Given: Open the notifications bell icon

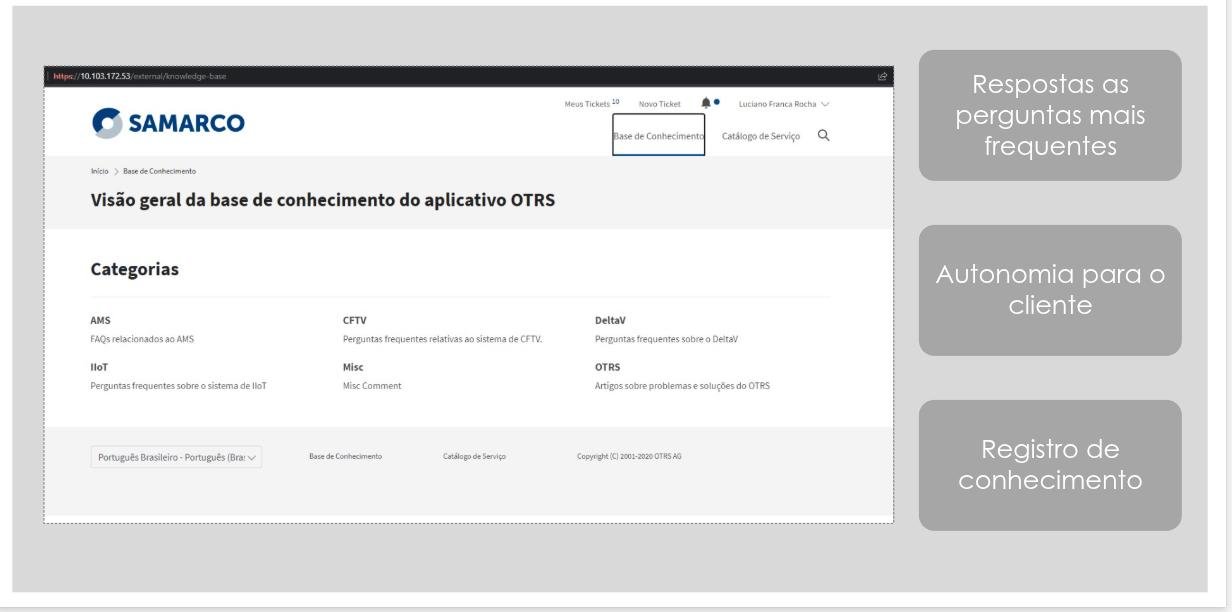Looking at the screenshot, I should pos(707,103).
